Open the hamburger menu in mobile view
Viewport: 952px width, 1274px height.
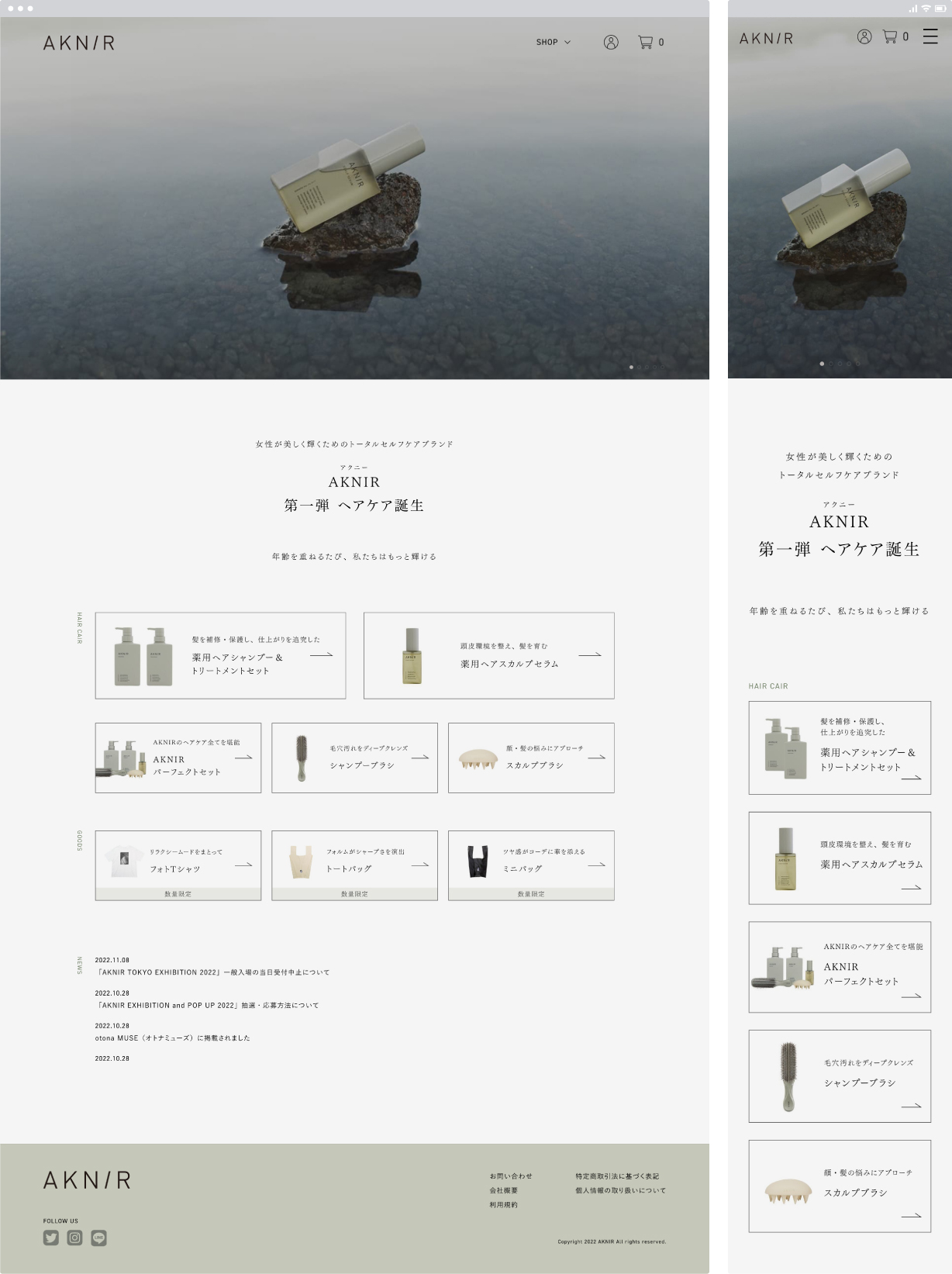[x=930, y=36]
